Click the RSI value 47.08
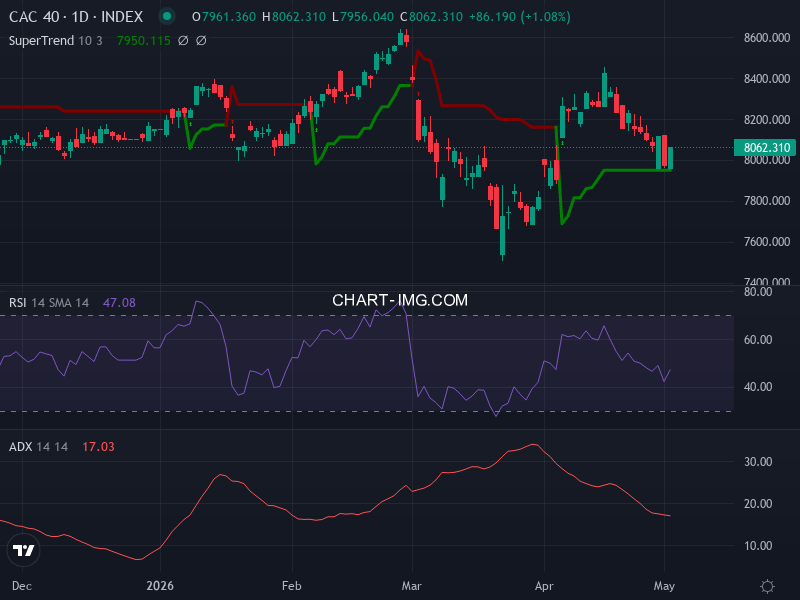The height and width of the screenshot is (600, 800). pos(119,303)
